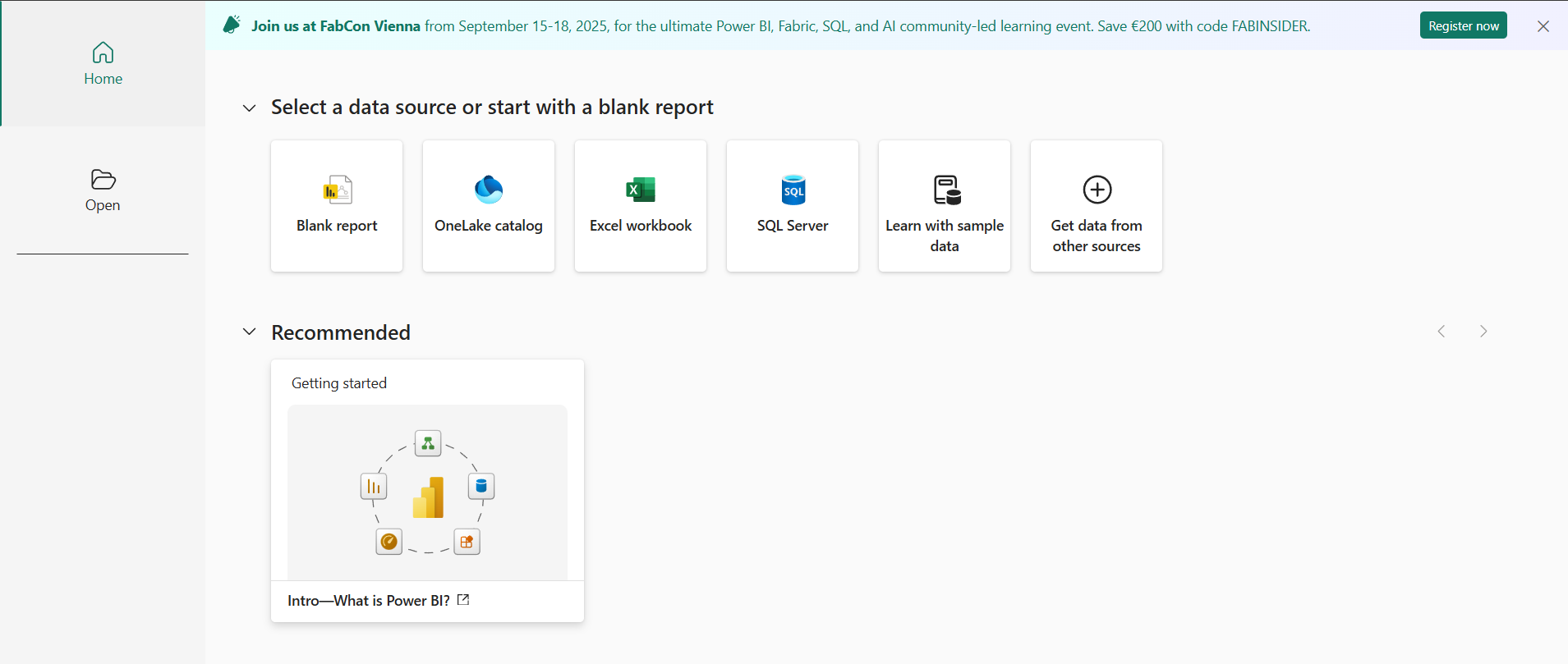Collapse the Select a data source section
1568x664 pixels.
click(250, 108)
